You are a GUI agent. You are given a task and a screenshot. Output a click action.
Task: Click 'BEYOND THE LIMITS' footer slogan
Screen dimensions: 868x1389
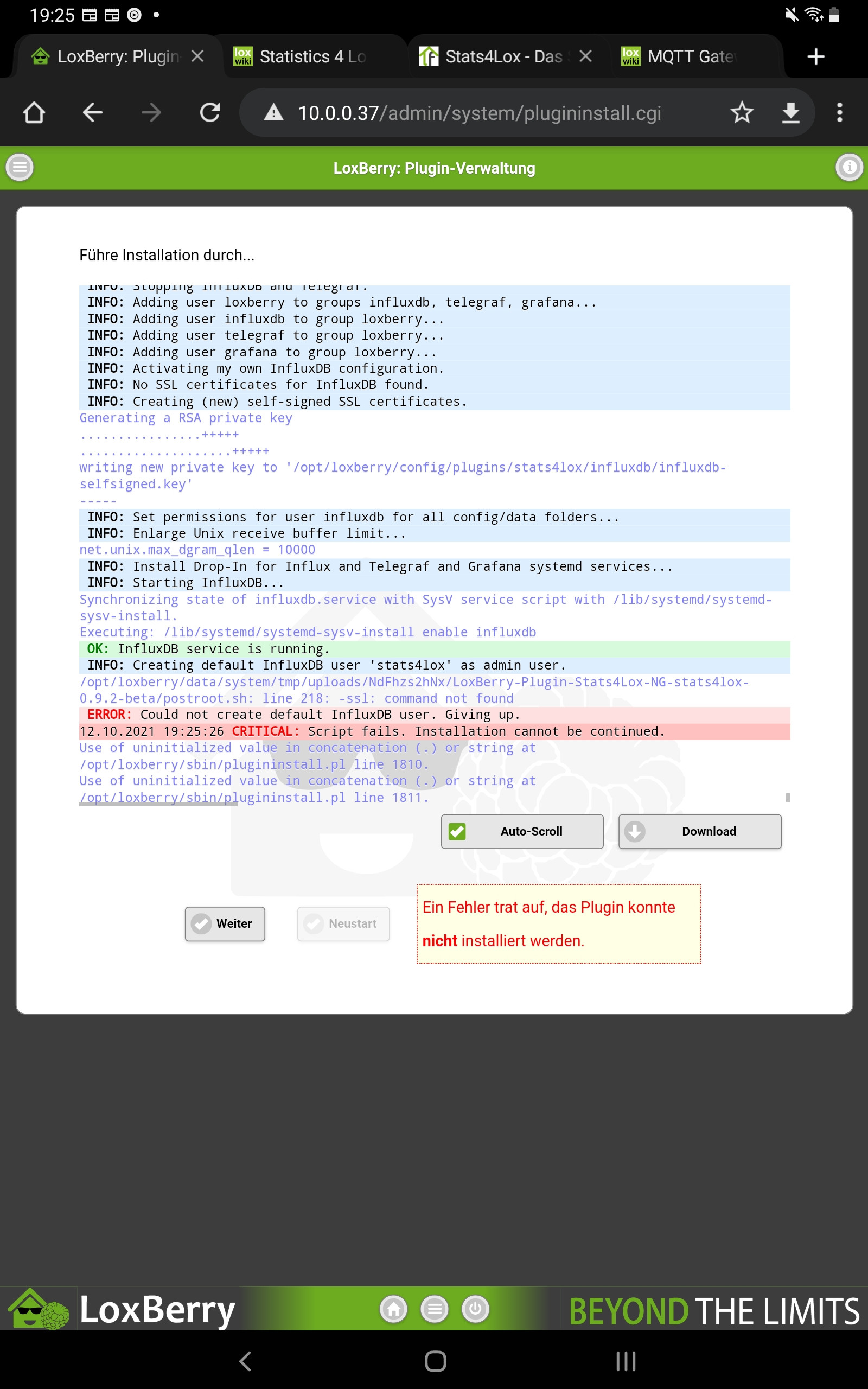pyautogui.click(x=714, y=1311)
